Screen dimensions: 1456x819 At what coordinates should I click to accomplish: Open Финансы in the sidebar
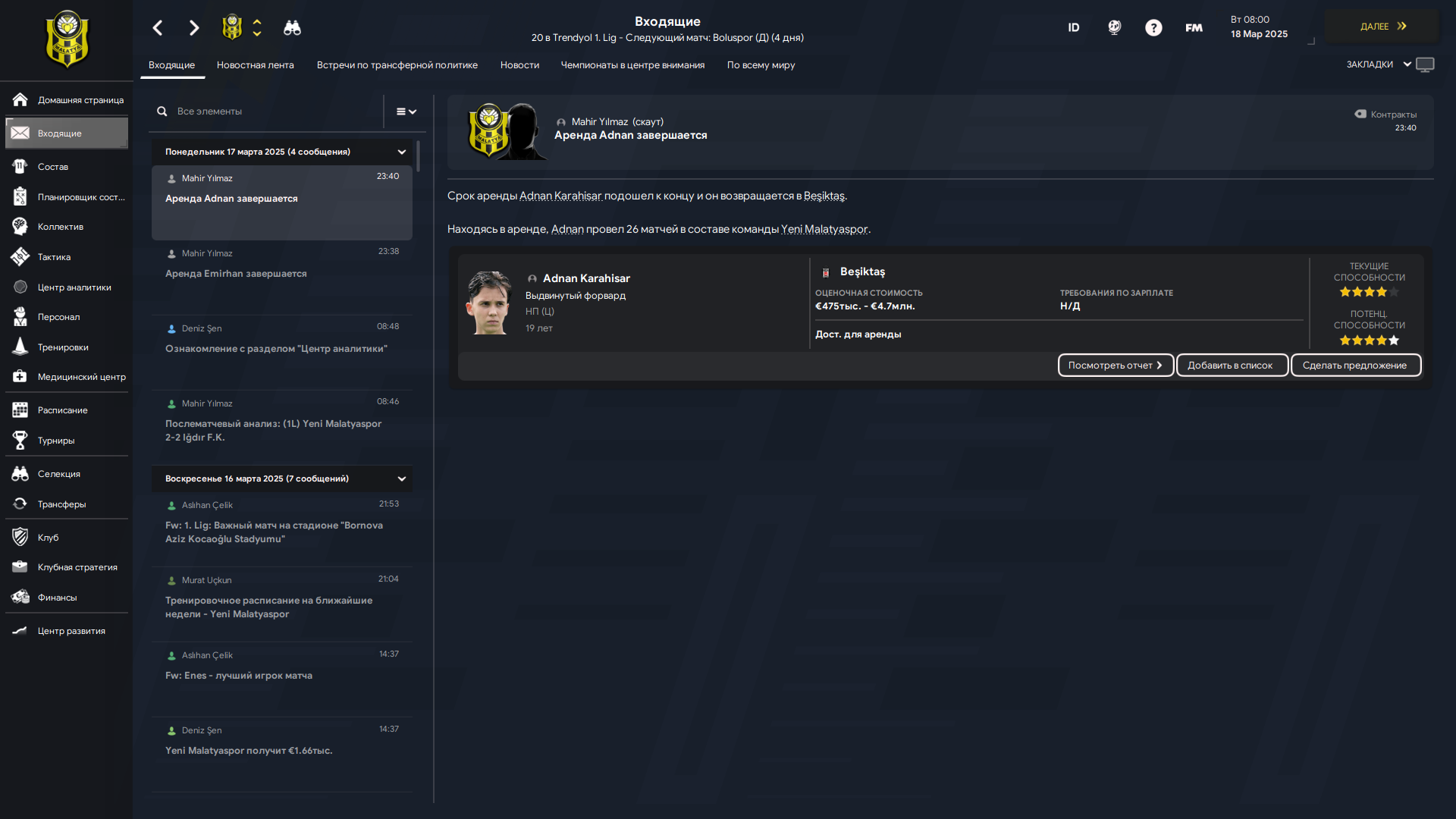pos(67,598)
